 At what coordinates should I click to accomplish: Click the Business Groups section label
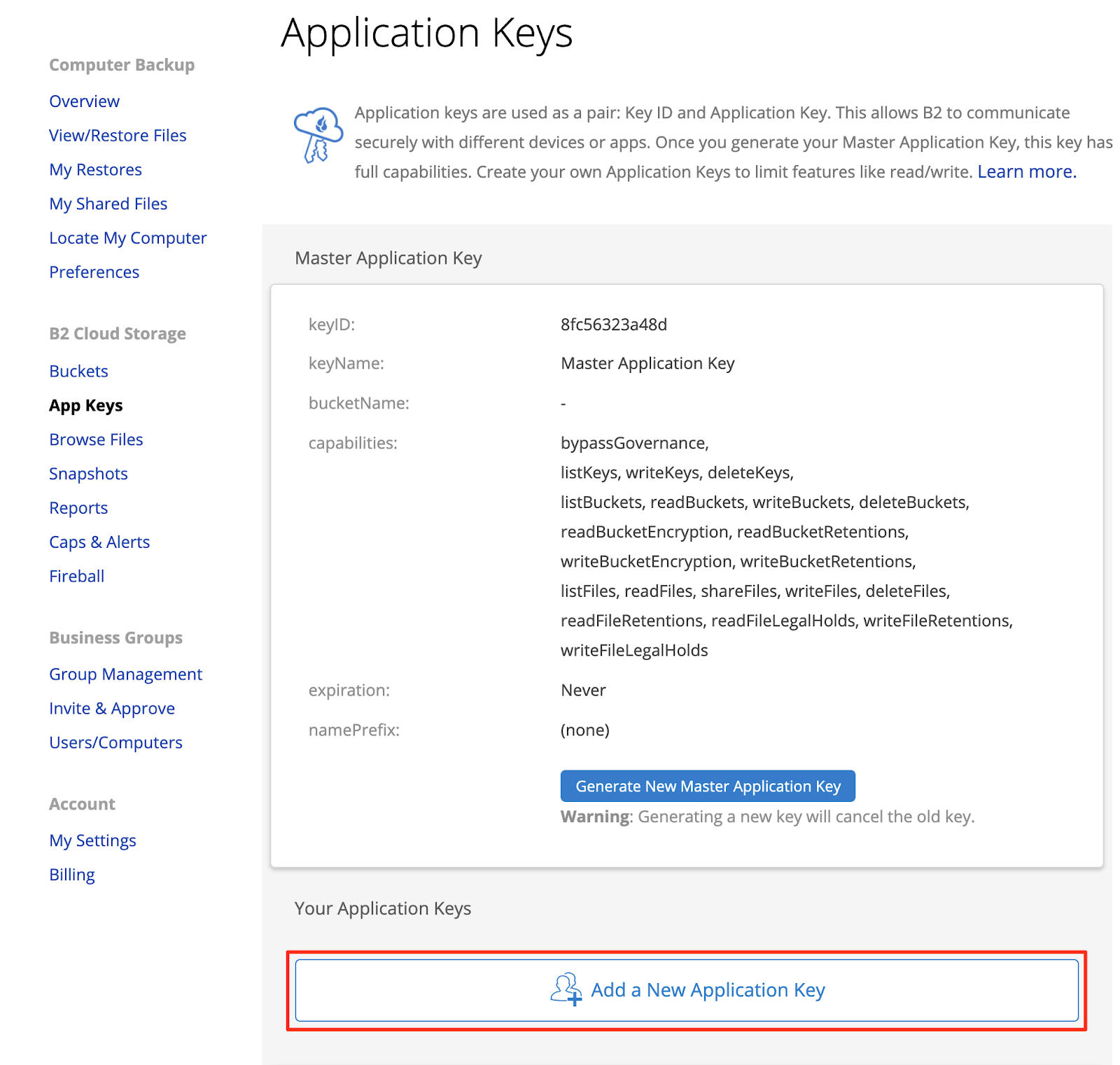tap(115, 638)
